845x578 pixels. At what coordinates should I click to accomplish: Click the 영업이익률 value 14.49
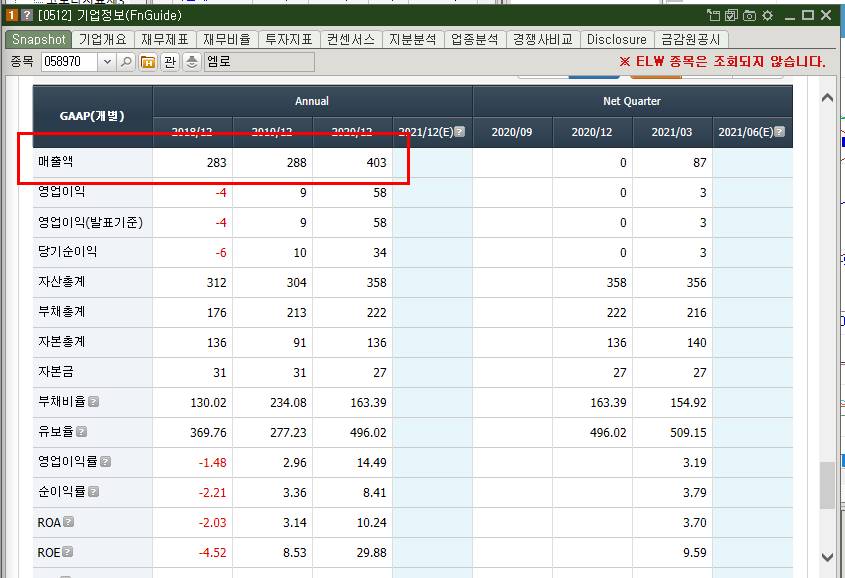click(372, 463)
